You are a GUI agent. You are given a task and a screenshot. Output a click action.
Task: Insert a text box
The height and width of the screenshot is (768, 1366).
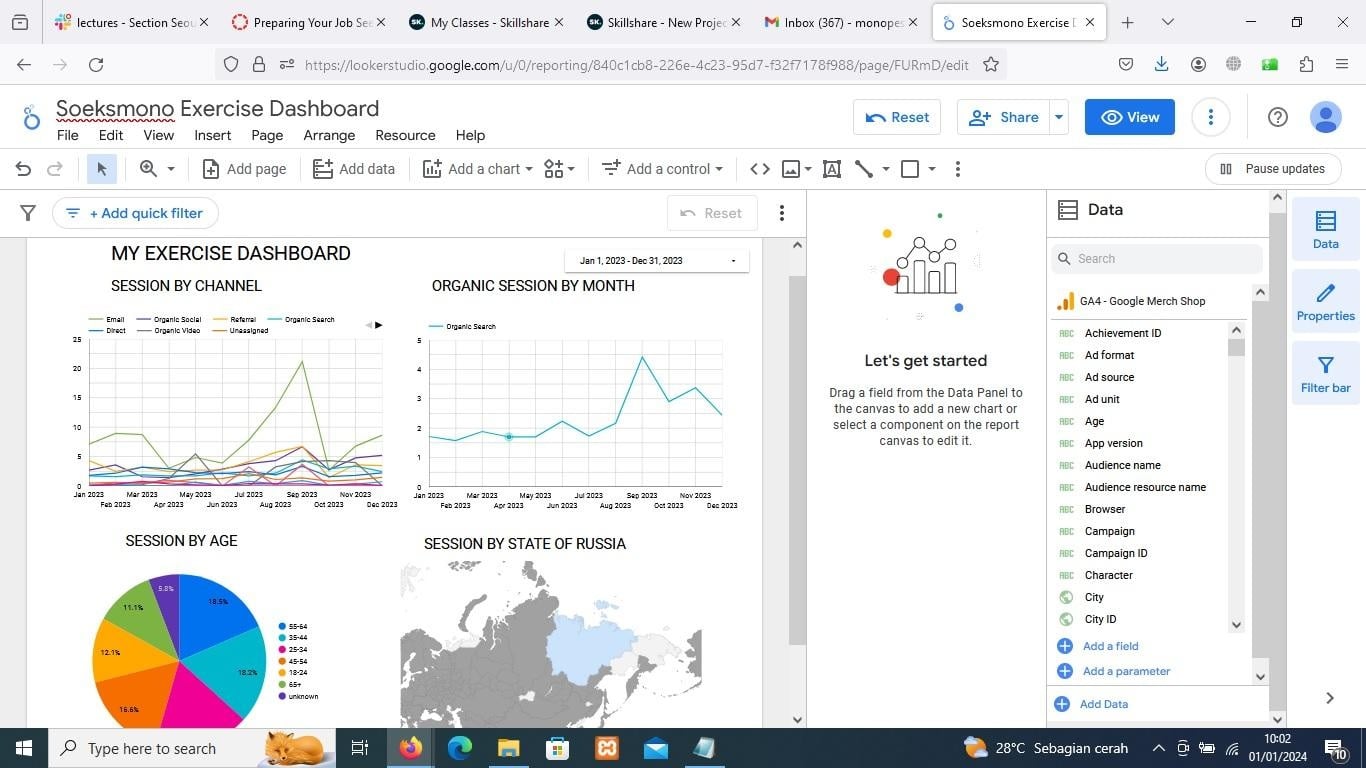click(831, 169)
